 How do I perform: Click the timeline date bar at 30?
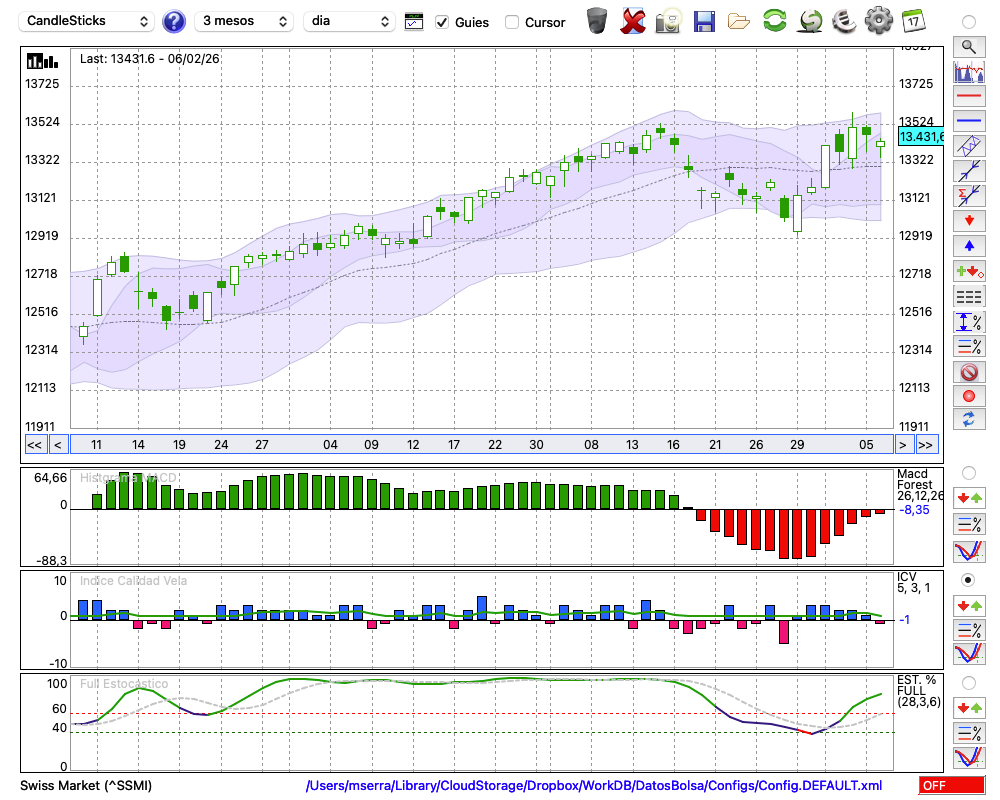[x=536, y=445]
